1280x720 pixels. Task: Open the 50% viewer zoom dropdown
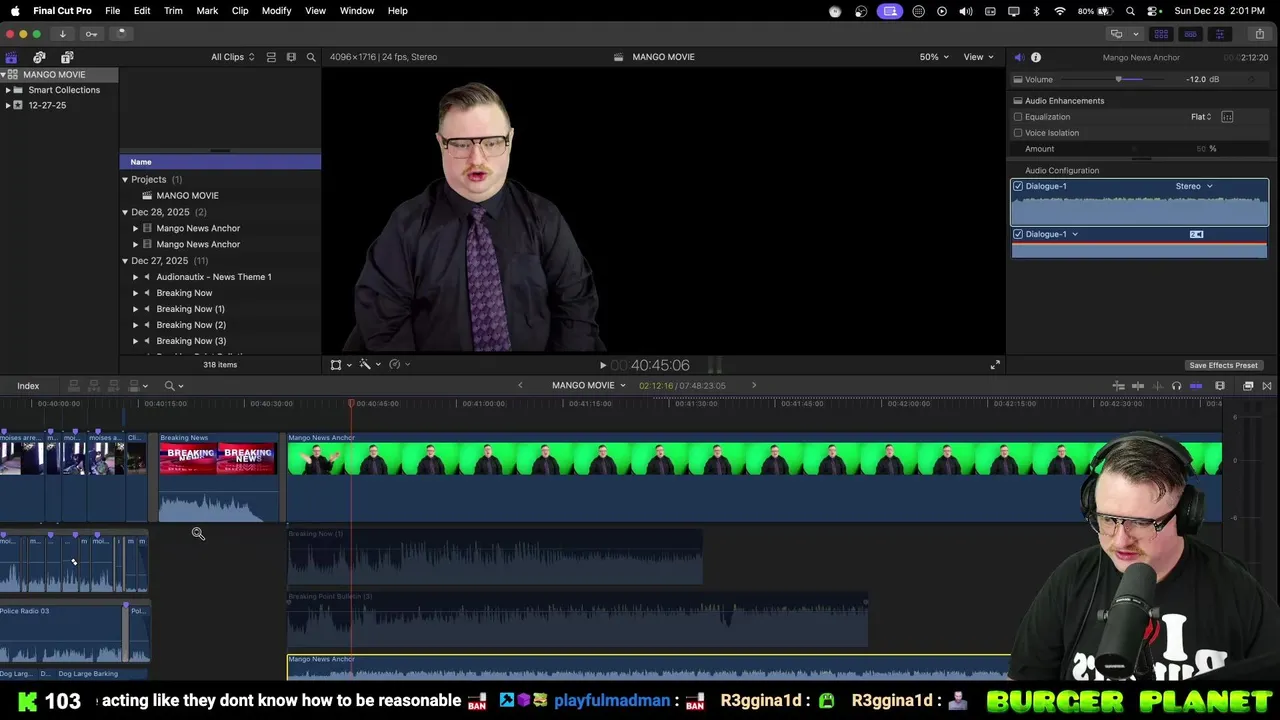point(934,57)
